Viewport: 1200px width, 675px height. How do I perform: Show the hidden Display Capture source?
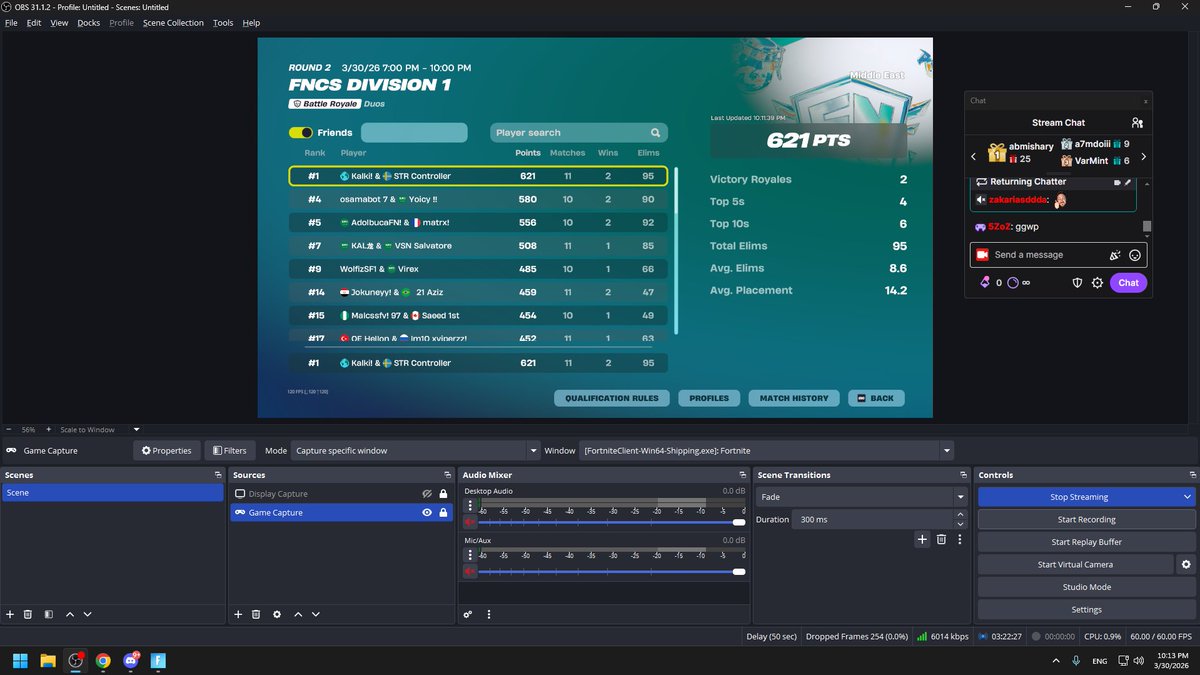pyautogui.click(x=427, y=494)
